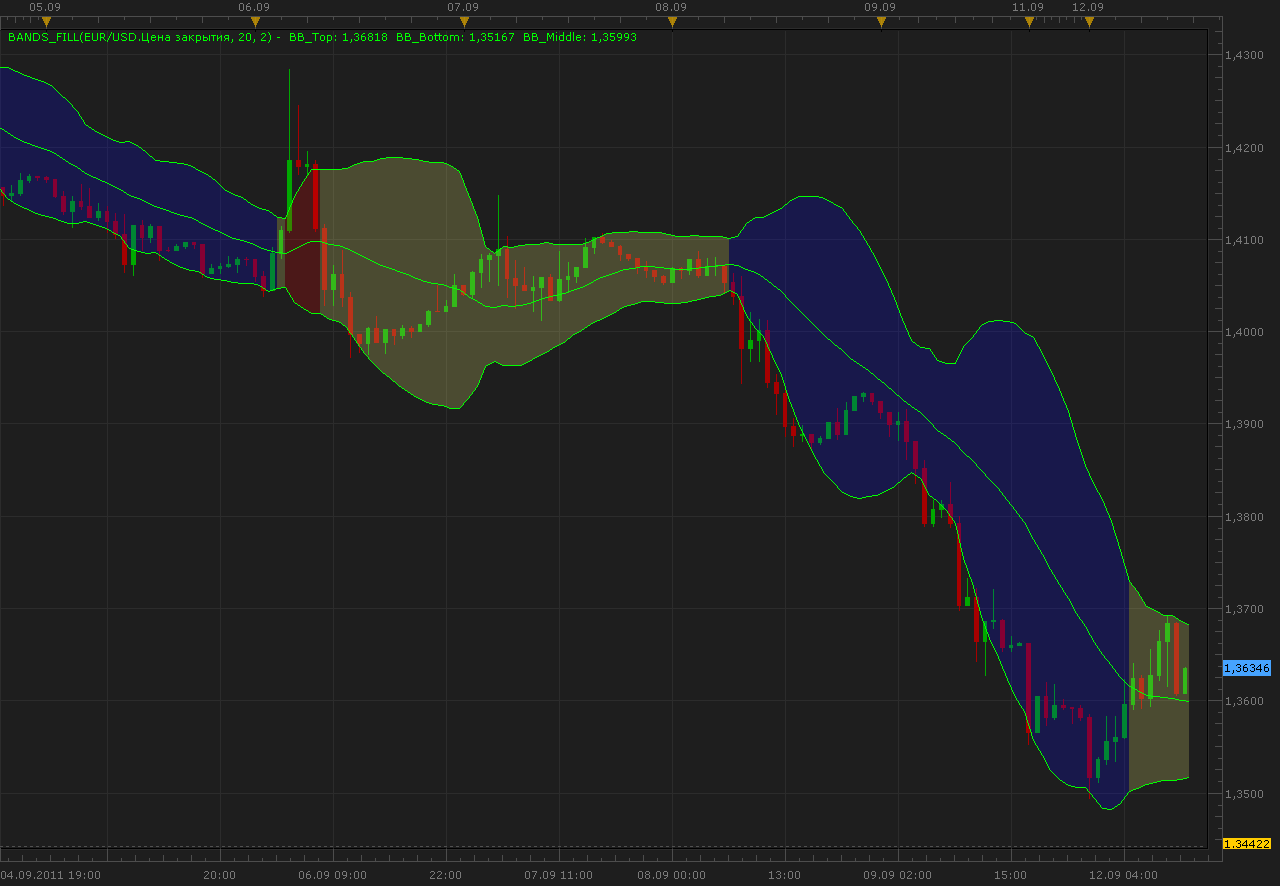
Task: Click the 08.09 00:00 time label
Action: (672, 875)
